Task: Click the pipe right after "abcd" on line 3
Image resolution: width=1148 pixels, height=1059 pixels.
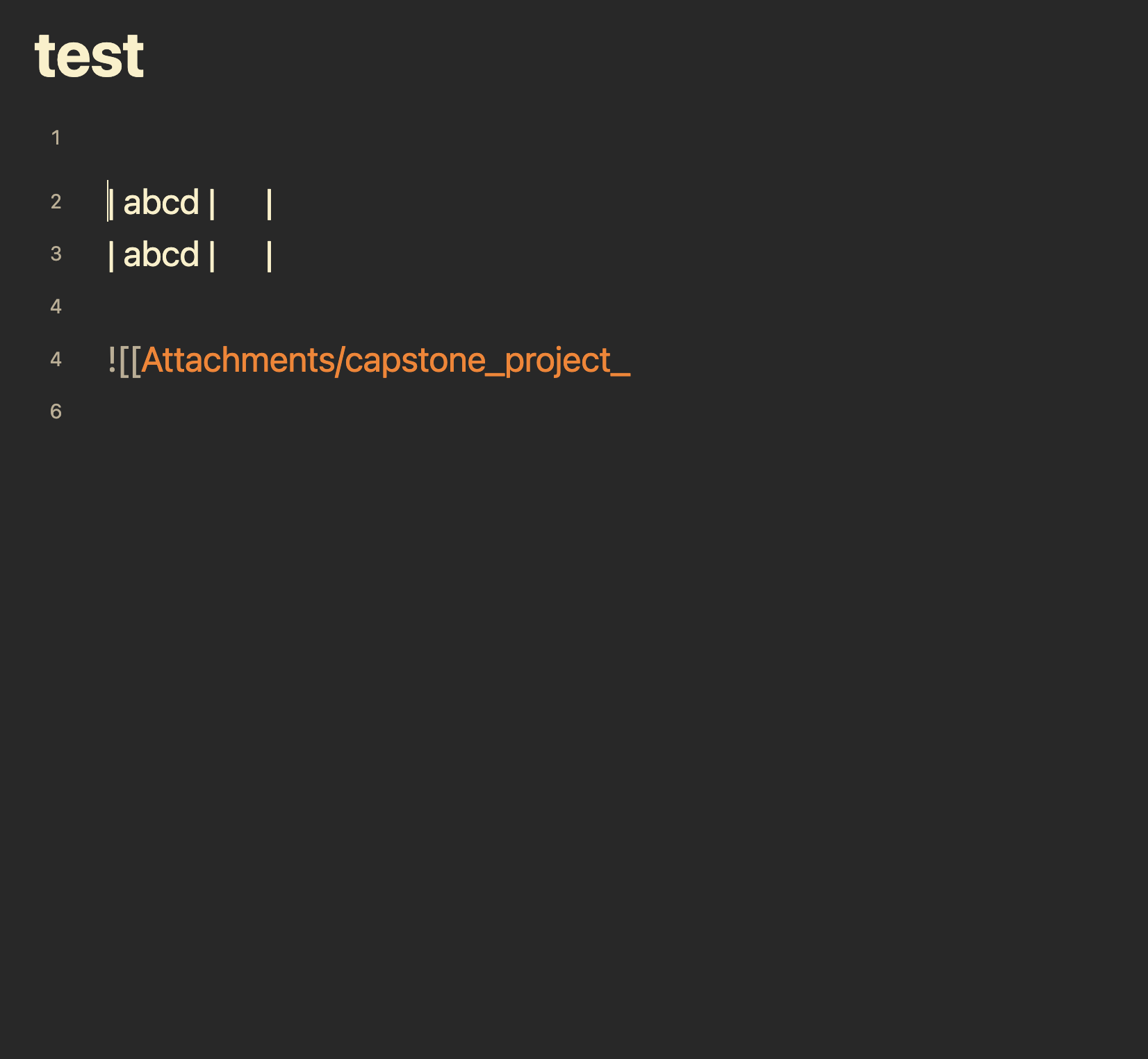Action: (x=212, y=256)
